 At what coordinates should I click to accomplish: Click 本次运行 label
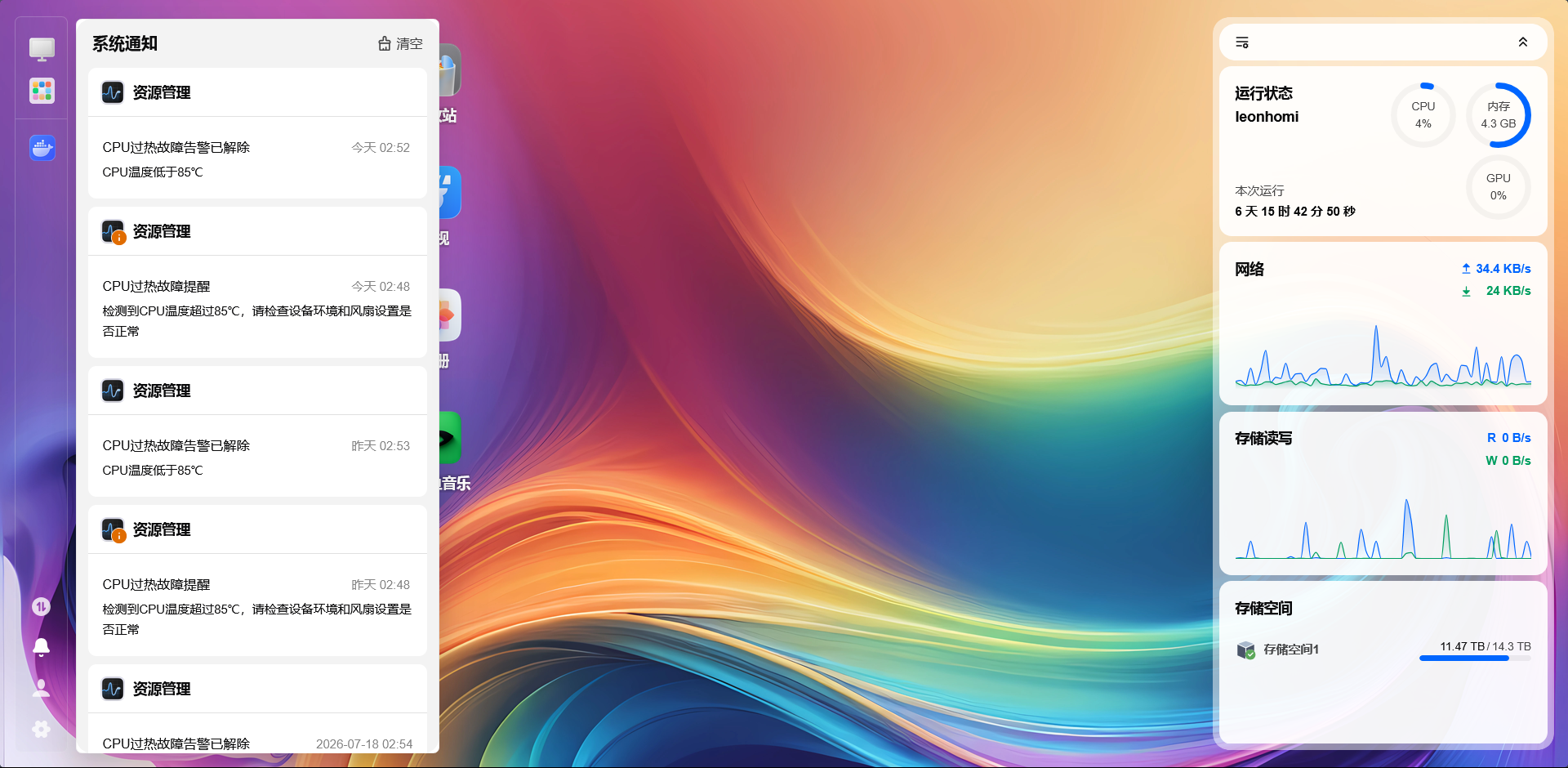click(x=1259, y=190)
